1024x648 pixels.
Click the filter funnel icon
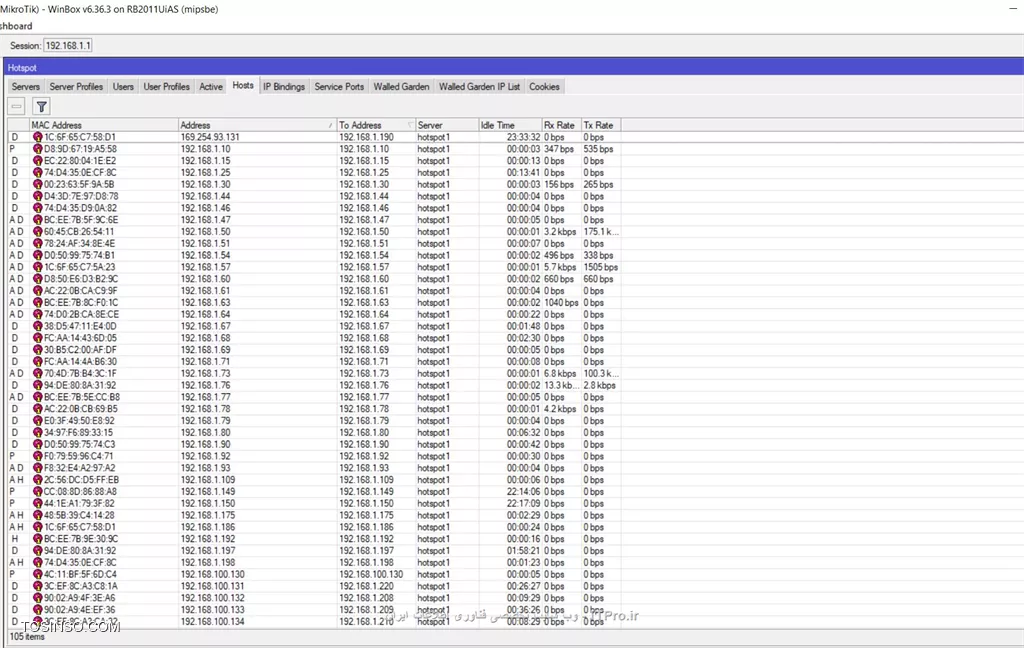41,106
